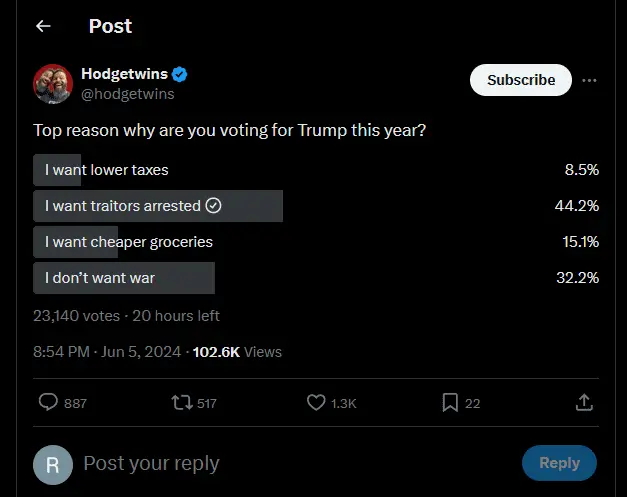627x497 pixels.
Task: Like the post with heart icon
Action: [x=316, y=402]
